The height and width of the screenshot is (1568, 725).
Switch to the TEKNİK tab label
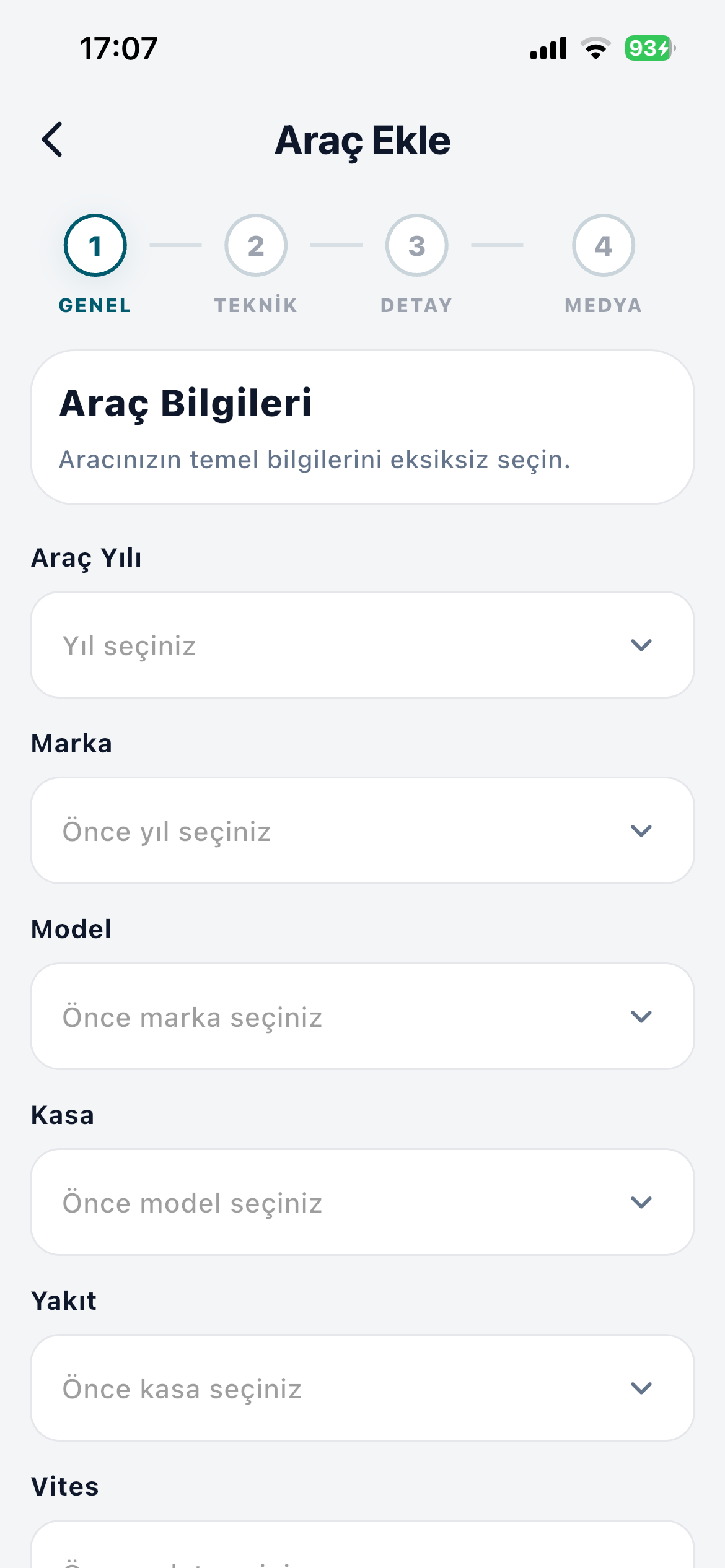[x=256, y=305]
